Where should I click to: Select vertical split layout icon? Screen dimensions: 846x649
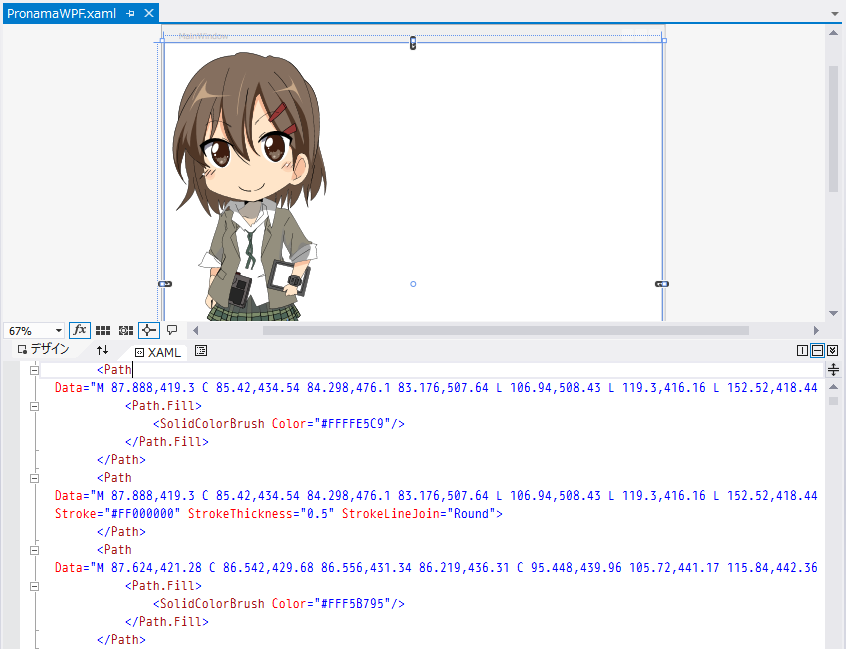(802, 351)
